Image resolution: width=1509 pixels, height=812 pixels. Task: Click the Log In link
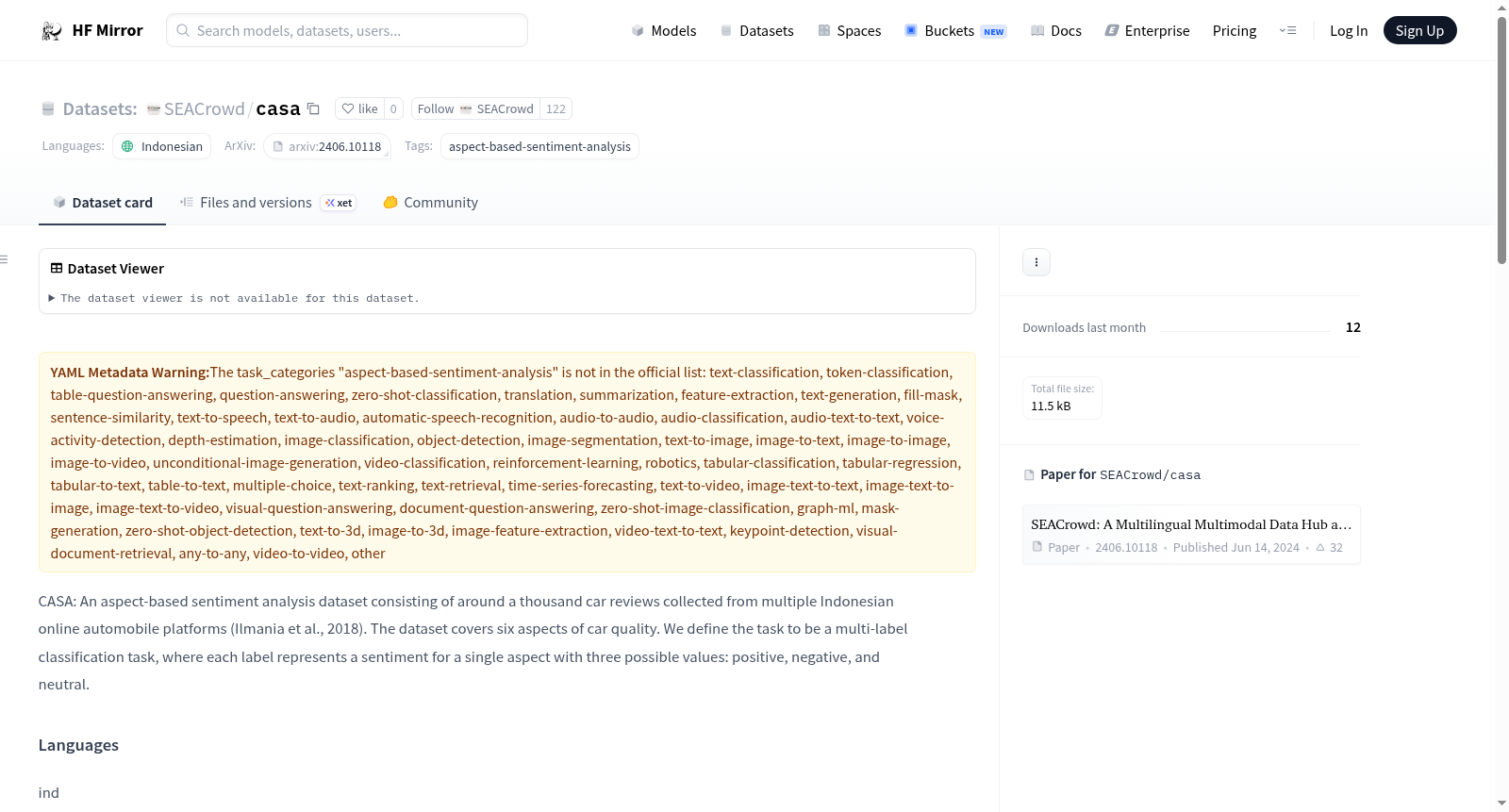(1348, 31)
